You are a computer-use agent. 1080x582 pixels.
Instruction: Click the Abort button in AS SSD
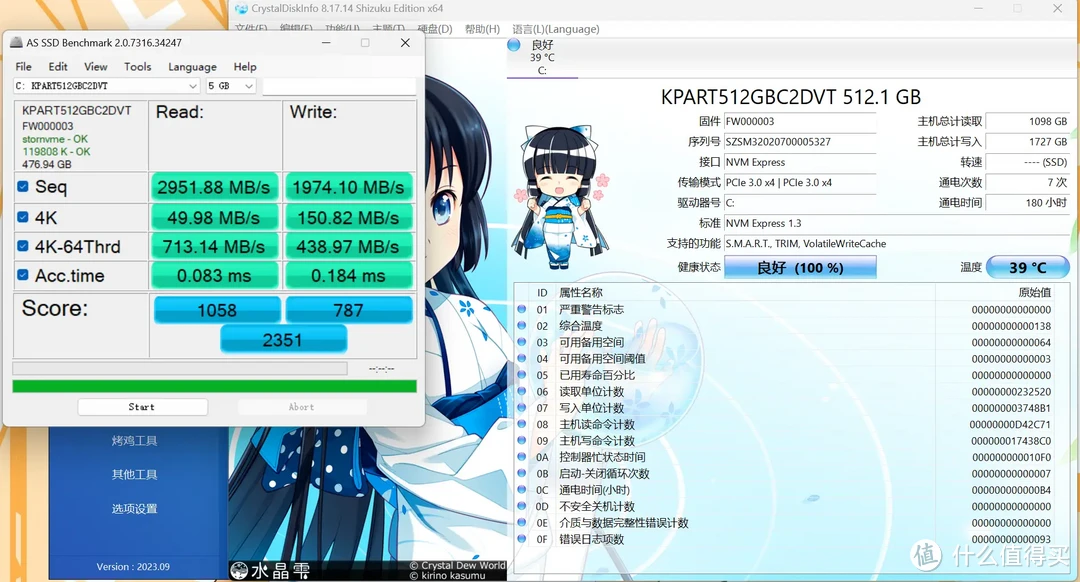tap(301, 407)
